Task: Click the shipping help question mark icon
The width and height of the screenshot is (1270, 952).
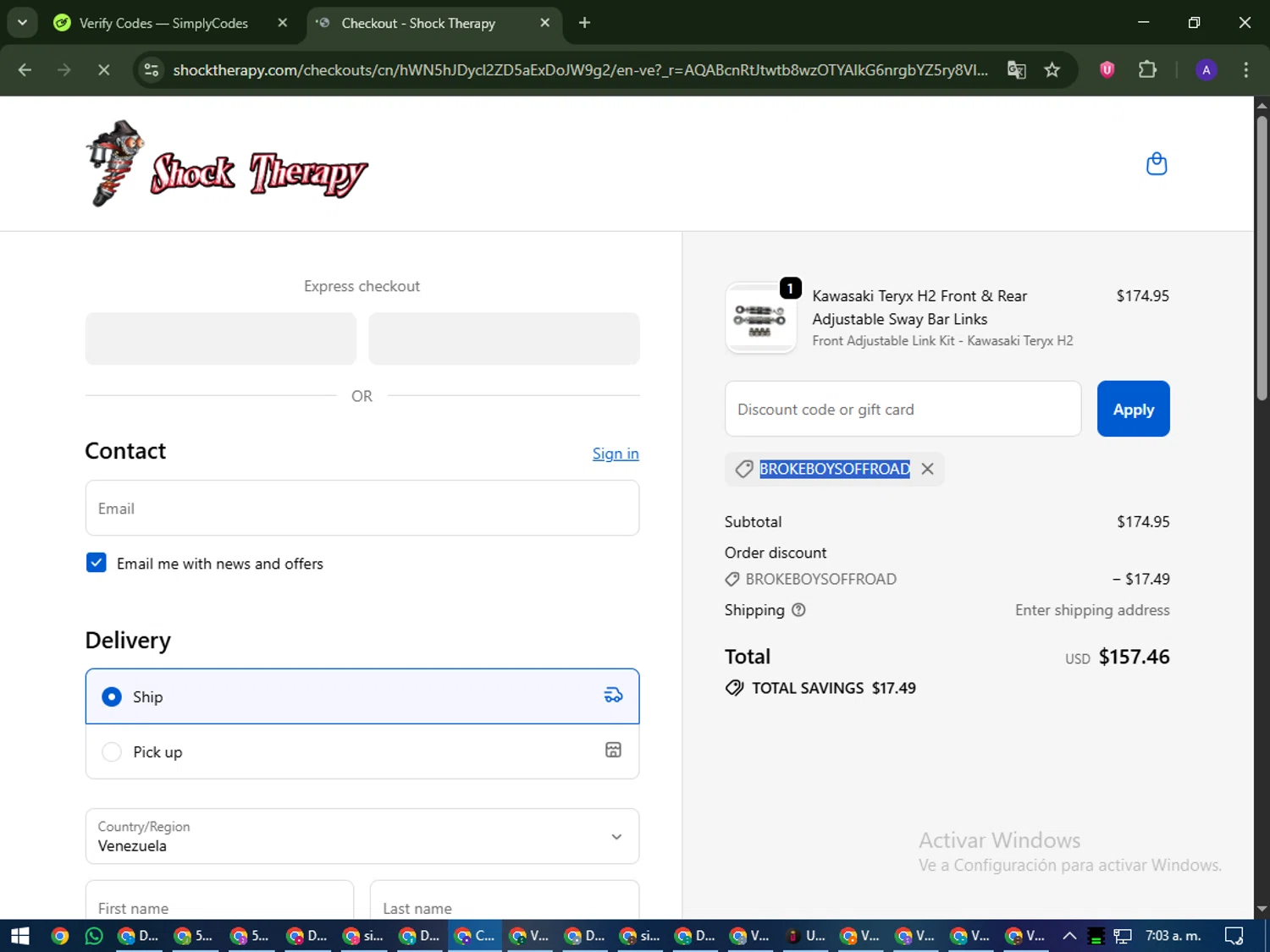Action: click(x=798, y=610)
